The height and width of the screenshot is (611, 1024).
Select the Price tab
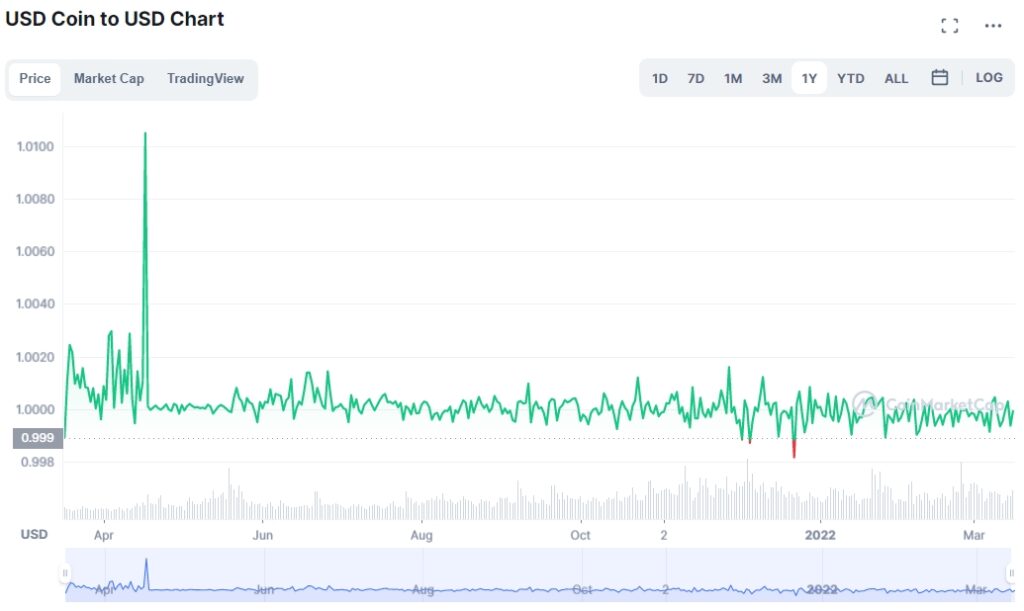[x=35, y=79]
